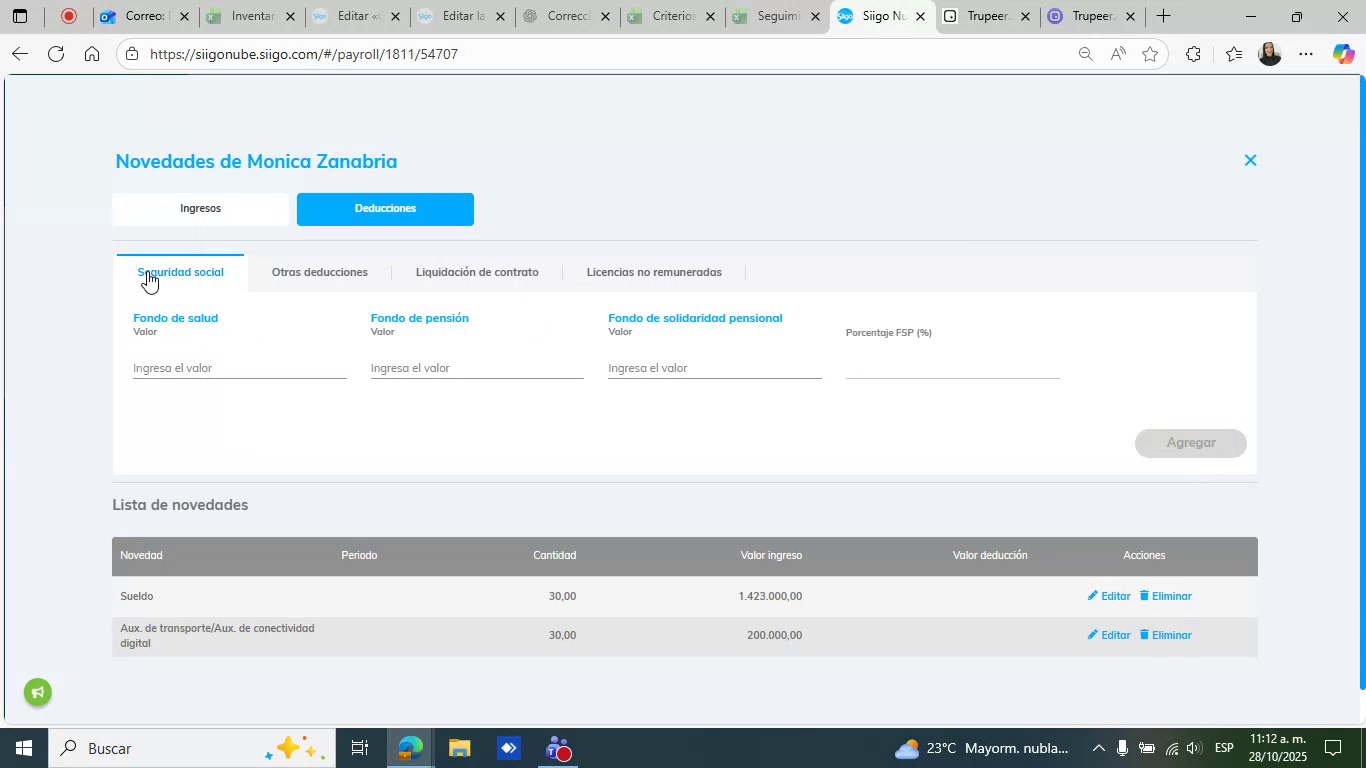1366x768 pixels.
Task: Open the Otras deducciones tab
Action: (320, 272)
